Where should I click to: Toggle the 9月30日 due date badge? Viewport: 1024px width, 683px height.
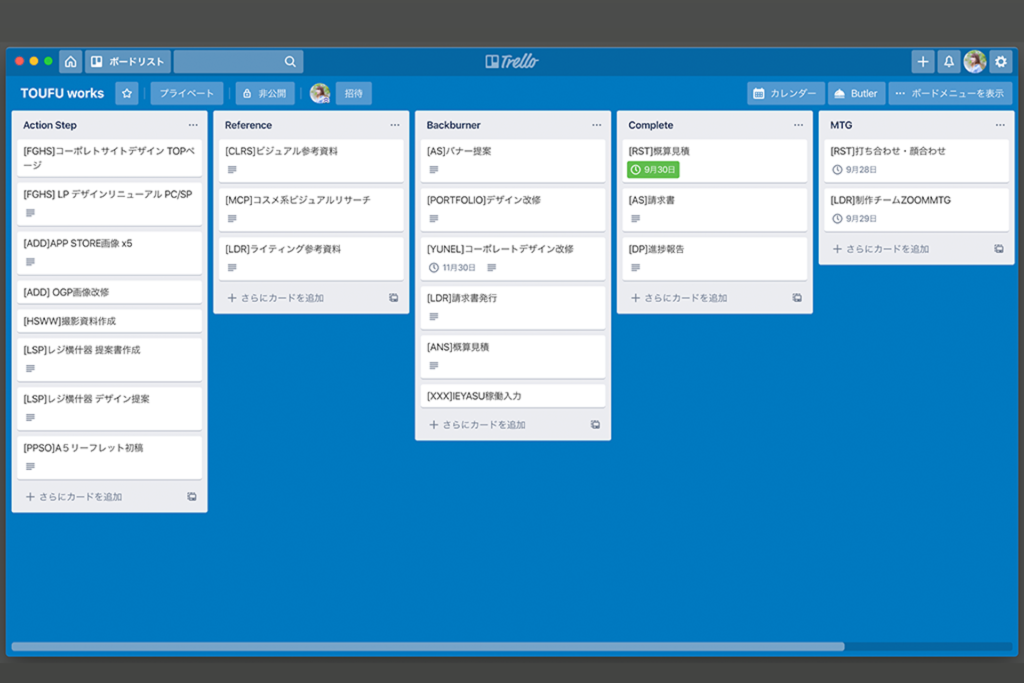click(x=652, y=170)
